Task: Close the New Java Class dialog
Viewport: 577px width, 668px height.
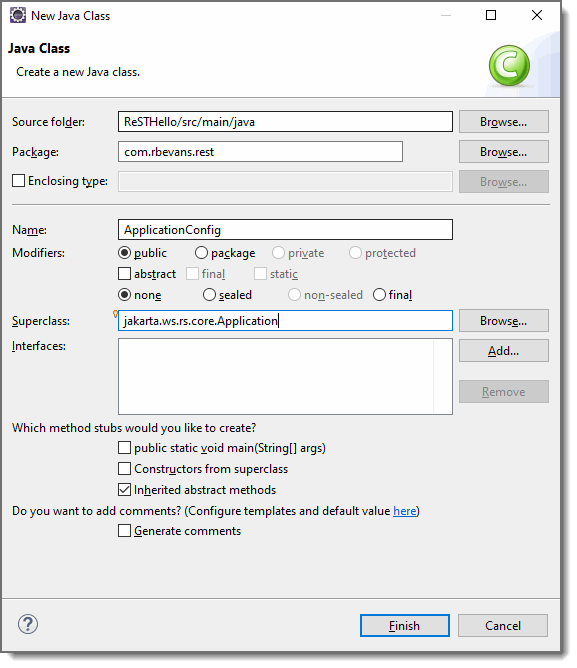Action: pos(537,15)
